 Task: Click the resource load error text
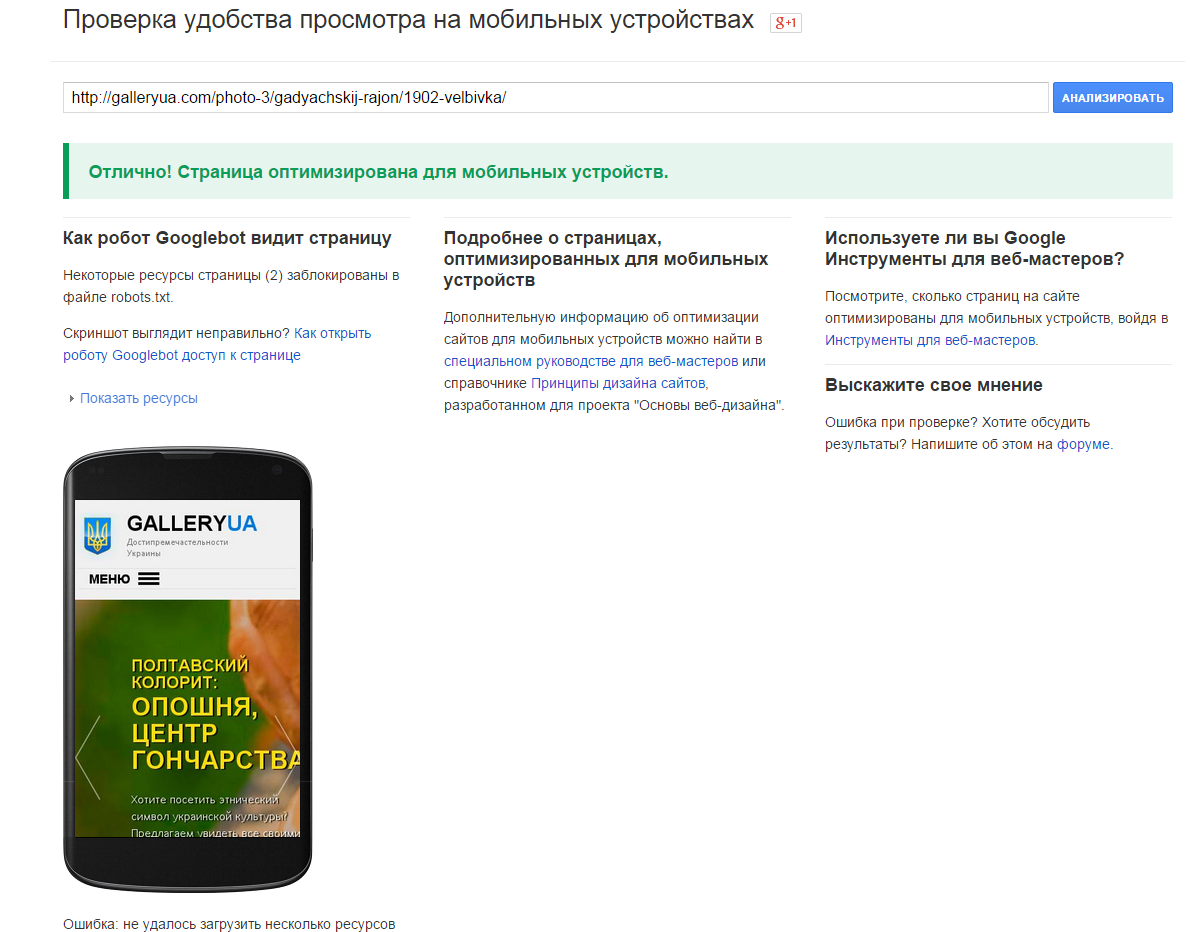[x=229, y=924]
